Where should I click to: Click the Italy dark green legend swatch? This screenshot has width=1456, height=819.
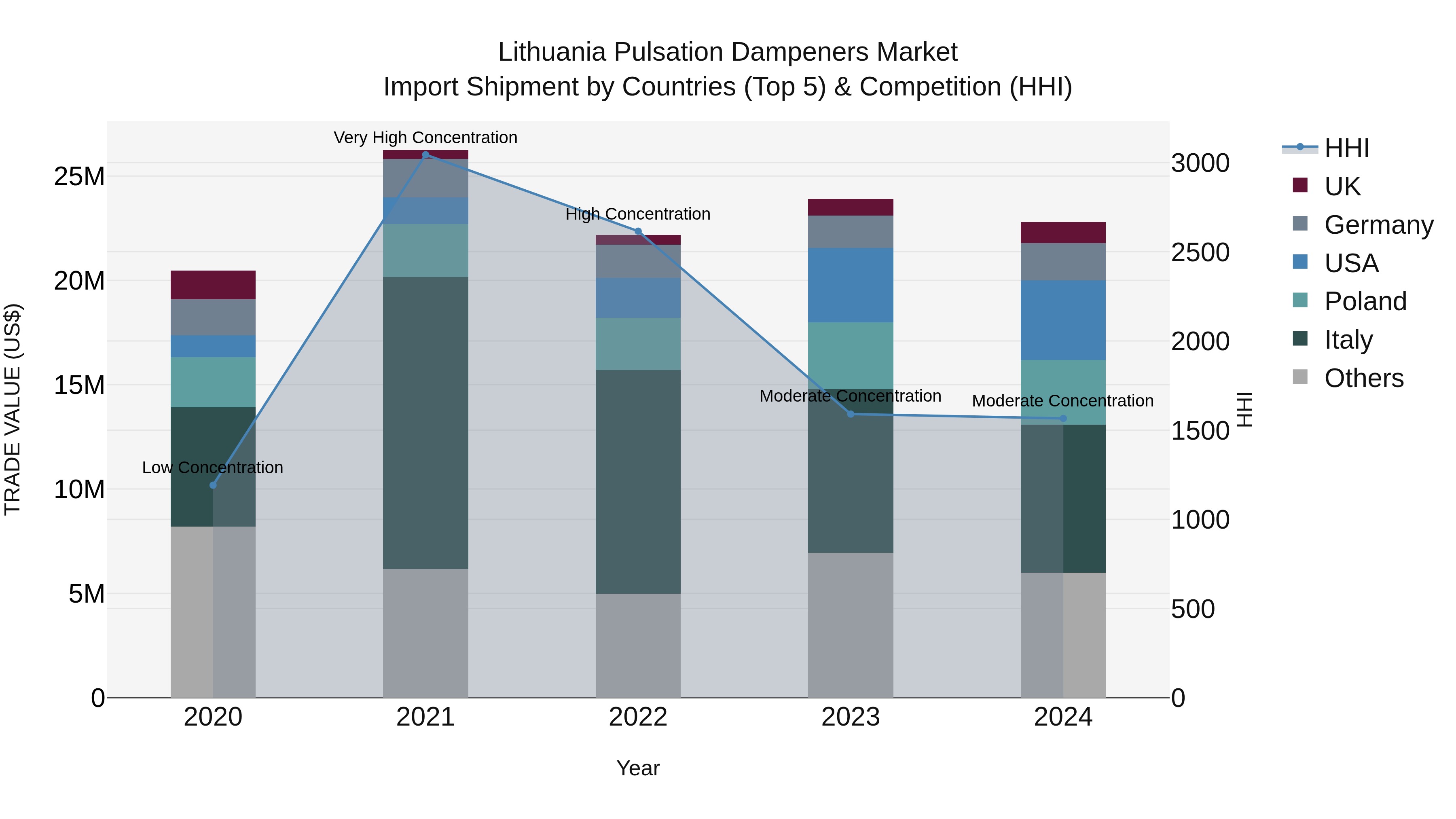[x=1300, y=338]
